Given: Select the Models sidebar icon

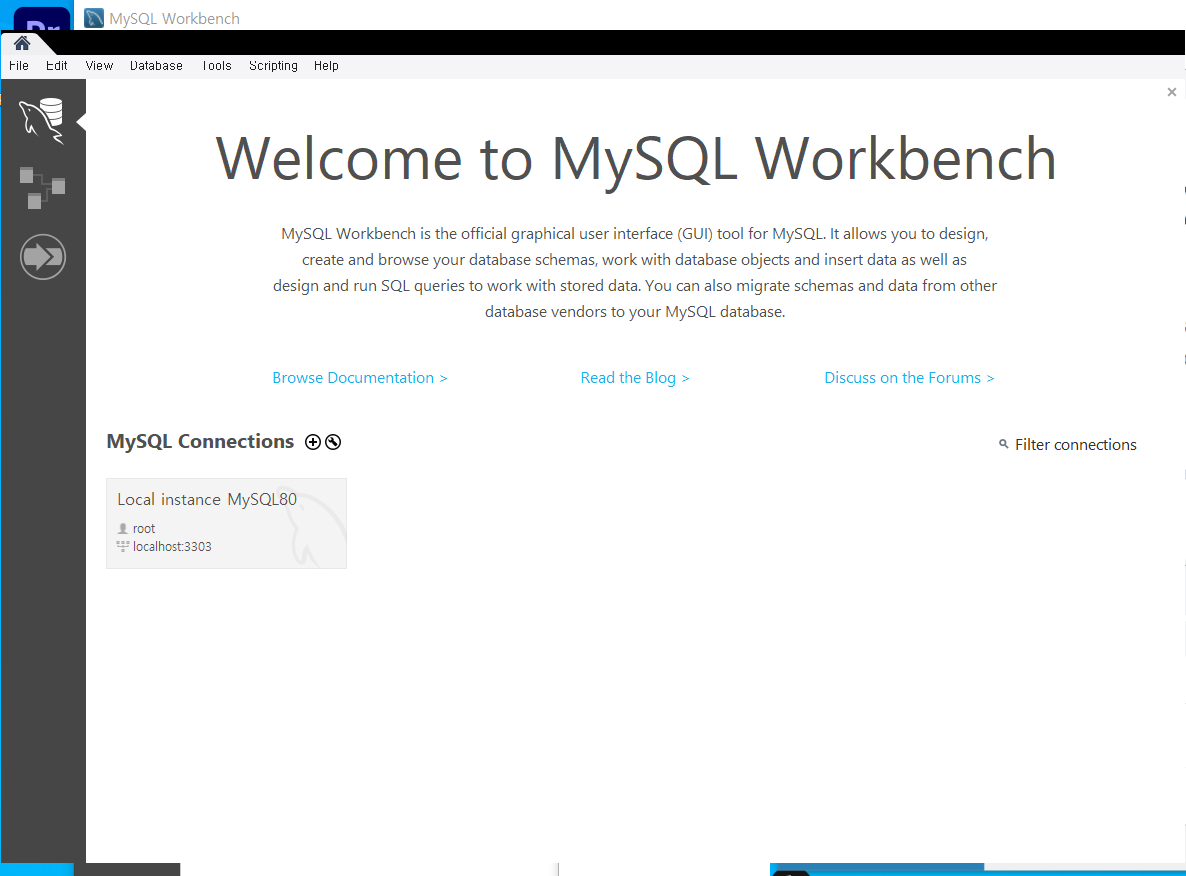Looking at the screenshot, I should [42, 188].
